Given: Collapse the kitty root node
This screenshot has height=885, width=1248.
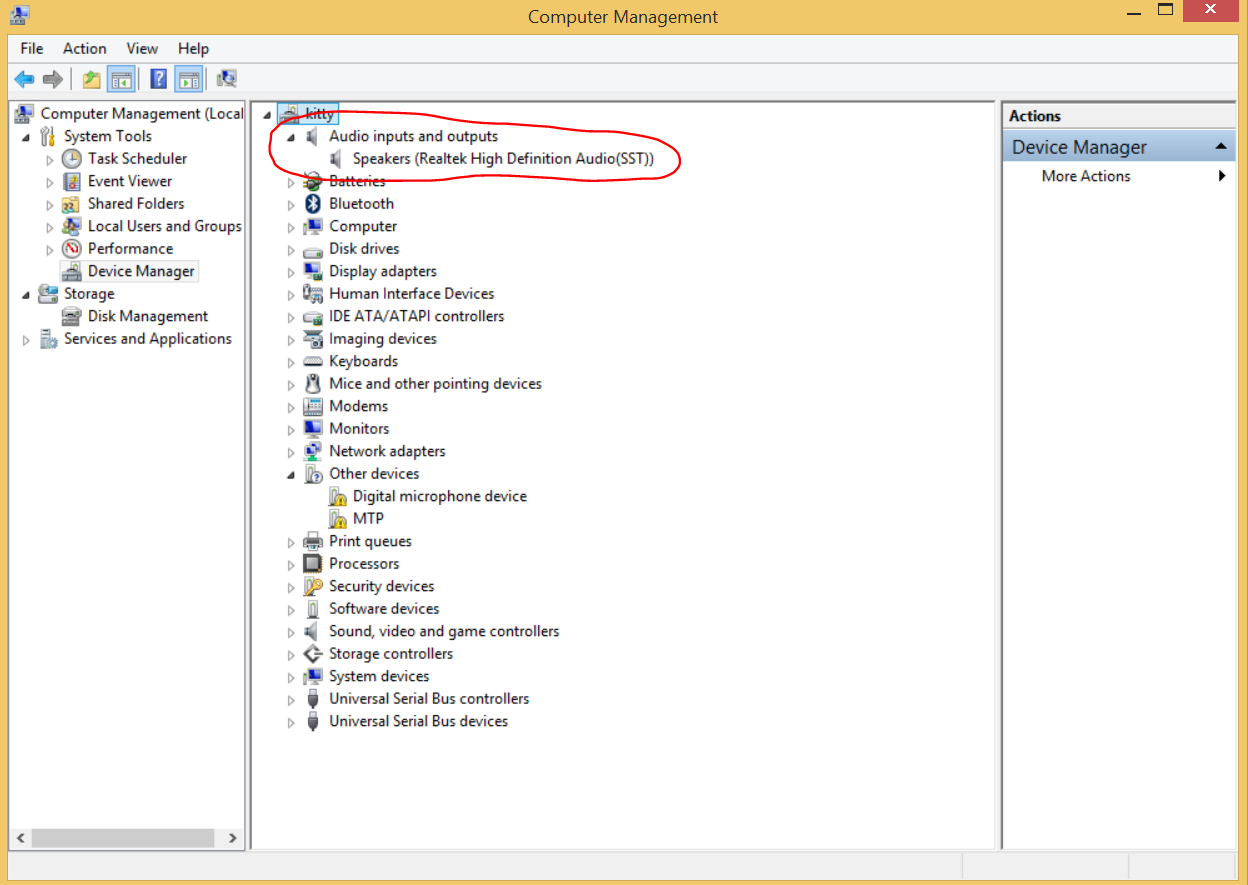Looking at the screenshot, I should point(267,115).
